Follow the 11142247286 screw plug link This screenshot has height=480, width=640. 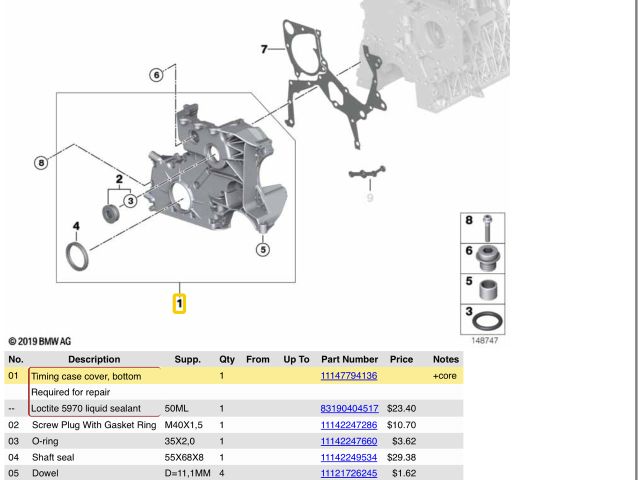click(x=348, y=425)
